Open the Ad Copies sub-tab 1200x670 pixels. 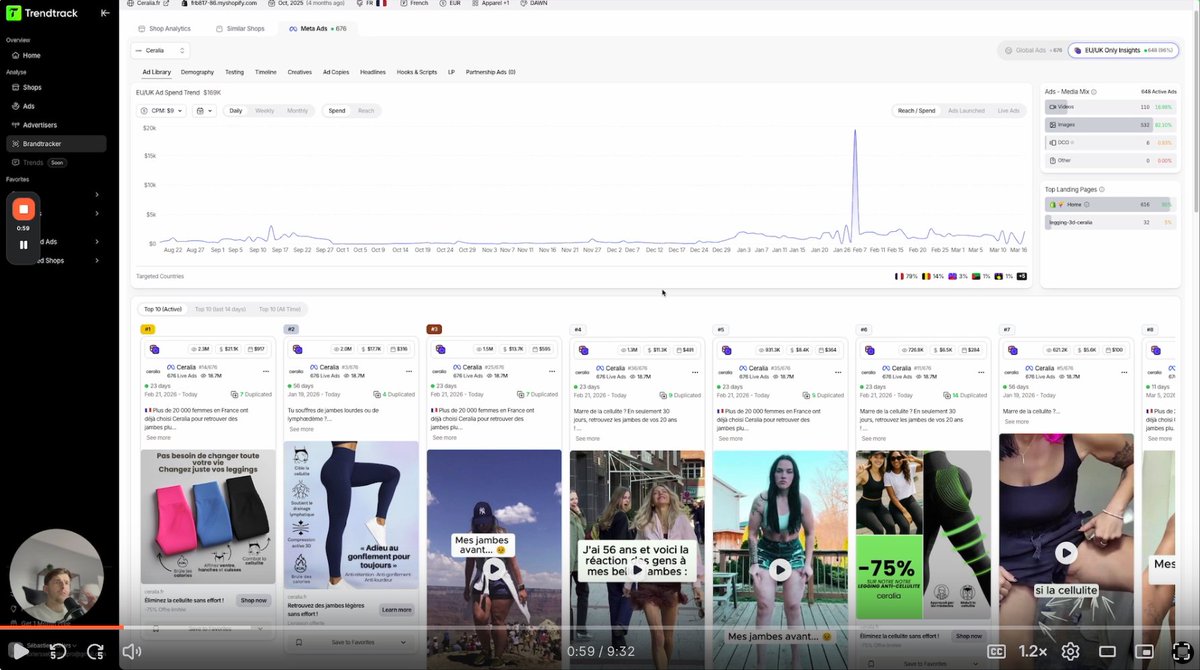click(336, 72)
